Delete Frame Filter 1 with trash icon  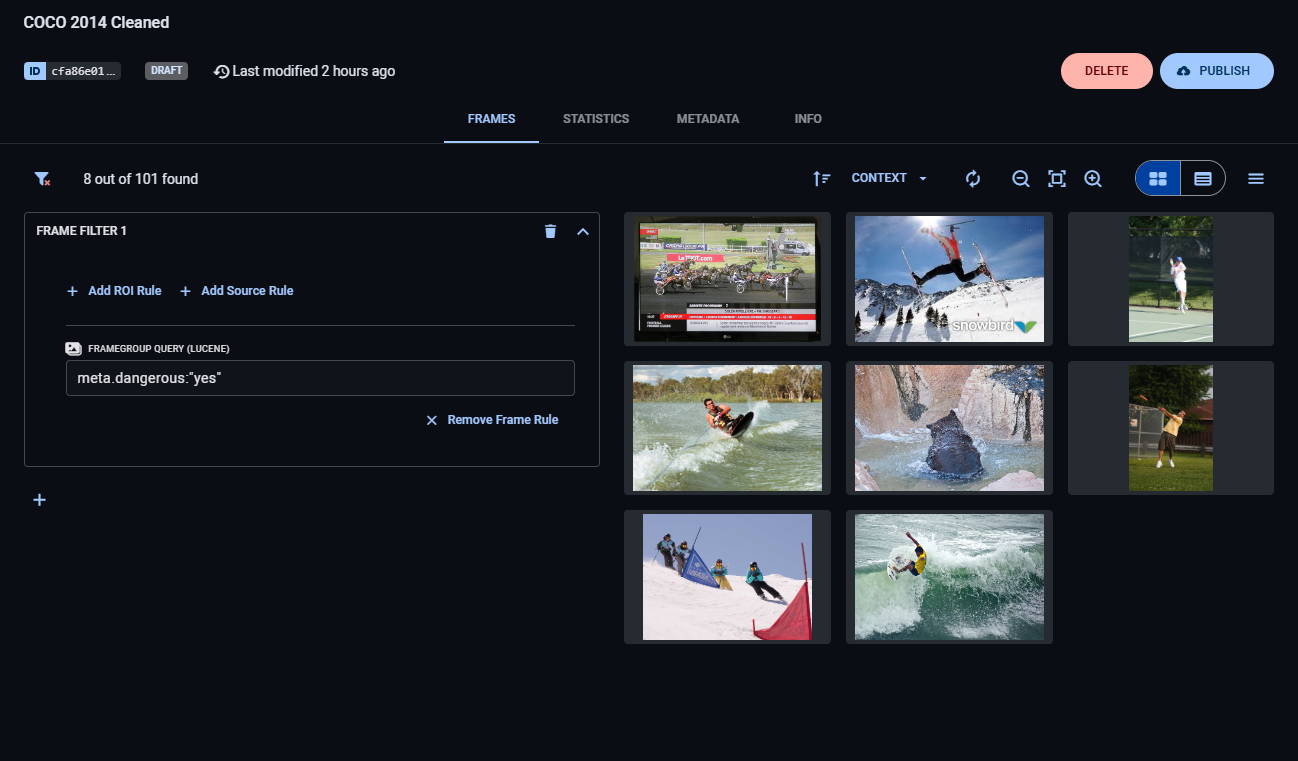coord(550,231)
